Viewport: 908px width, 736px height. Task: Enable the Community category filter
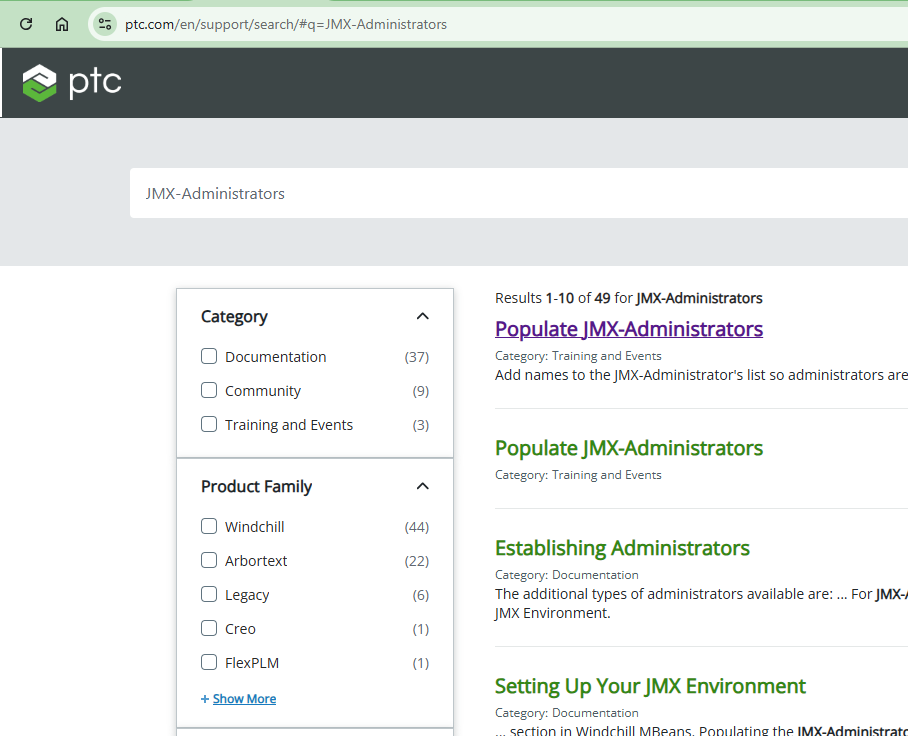(209, 390)
